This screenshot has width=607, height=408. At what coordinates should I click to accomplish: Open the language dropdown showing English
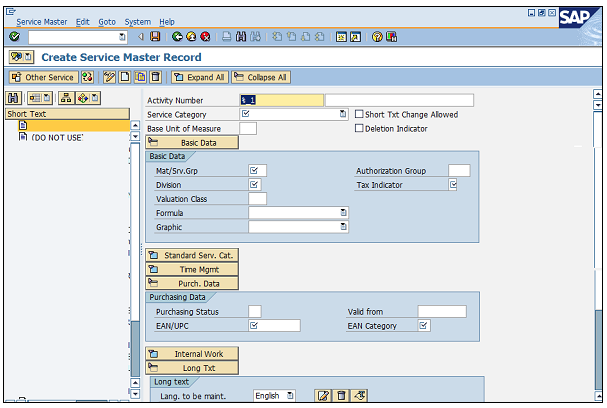click(290, 396)
